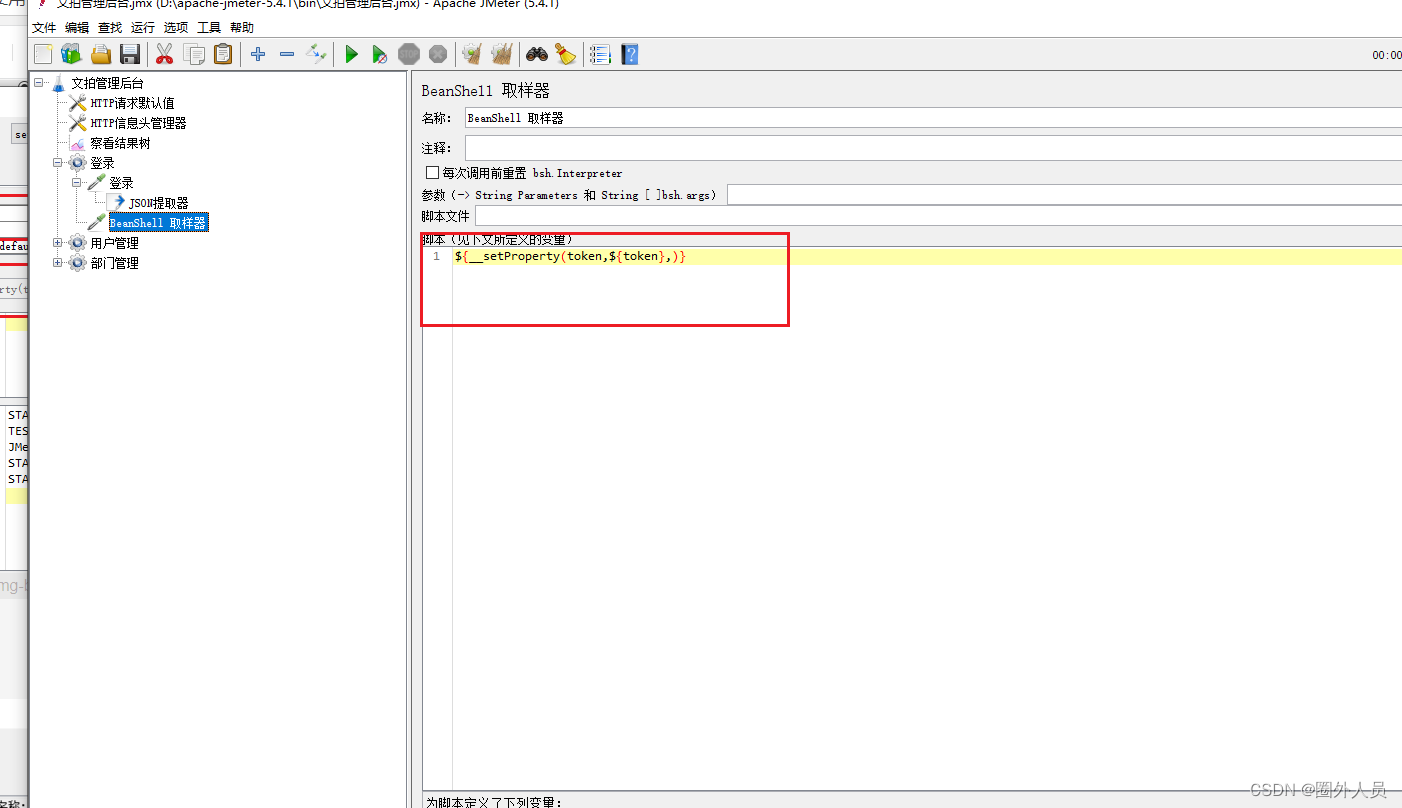Expand the 用户管理 thread group

[58, 243]
